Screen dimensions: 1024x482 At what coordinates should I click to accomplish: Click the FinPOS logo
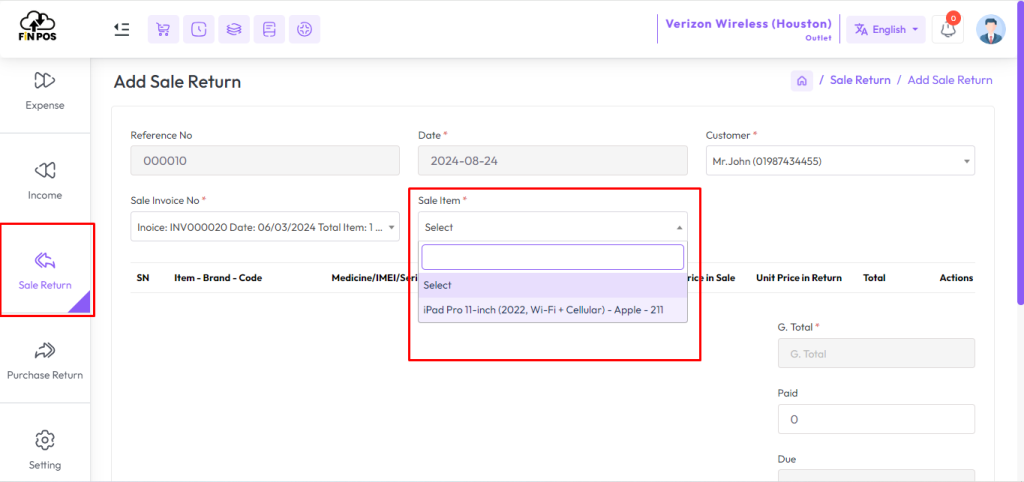coord(37,27)
